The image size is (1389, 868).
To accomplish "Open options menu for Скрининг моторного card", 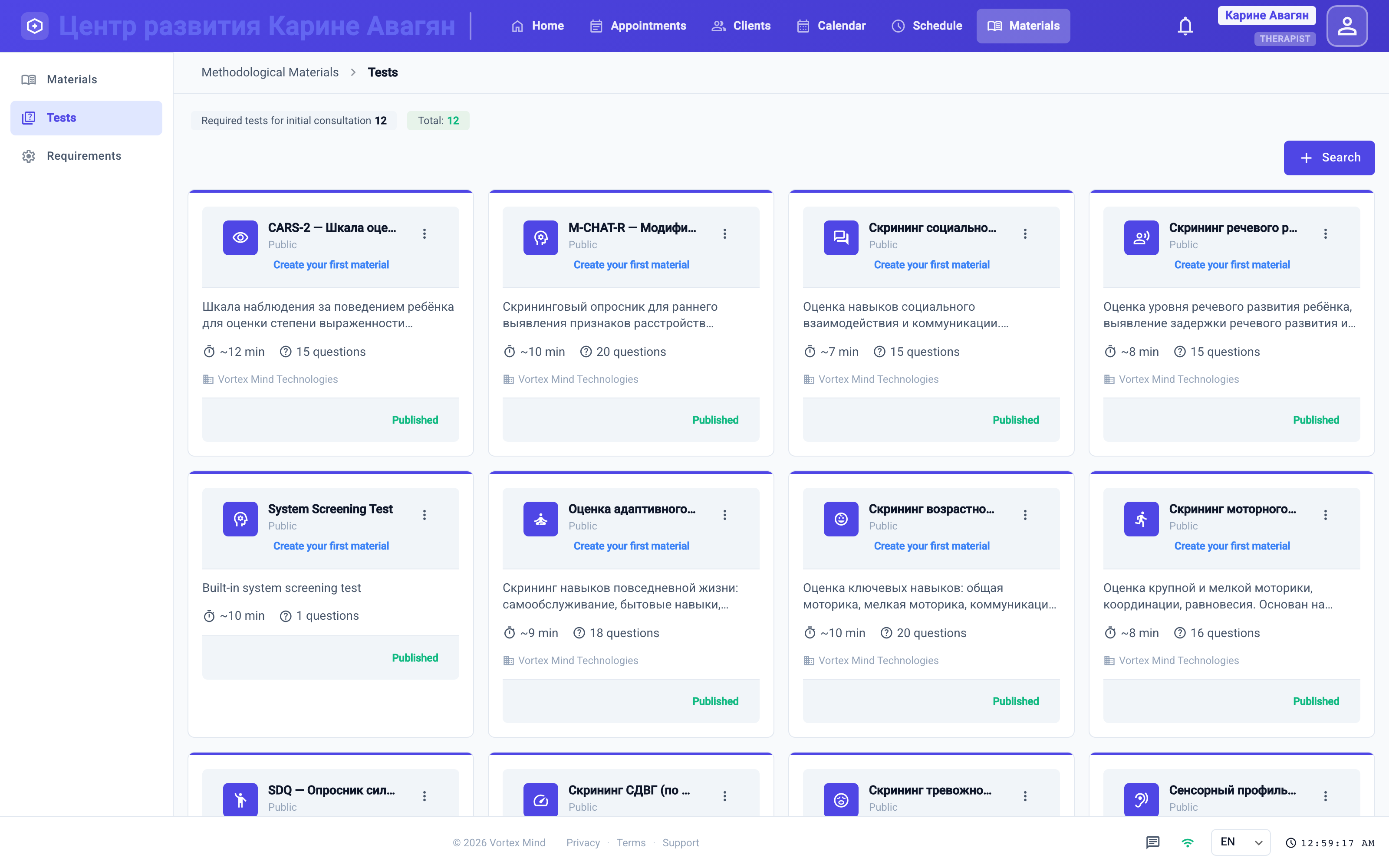I will 1325,515.
